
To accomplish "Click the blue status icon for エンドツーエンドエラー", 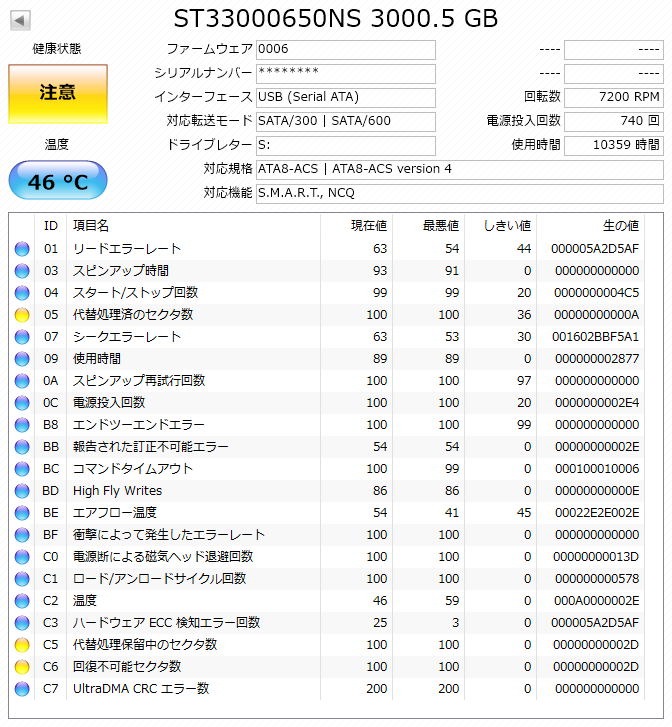I will [22, 425].
